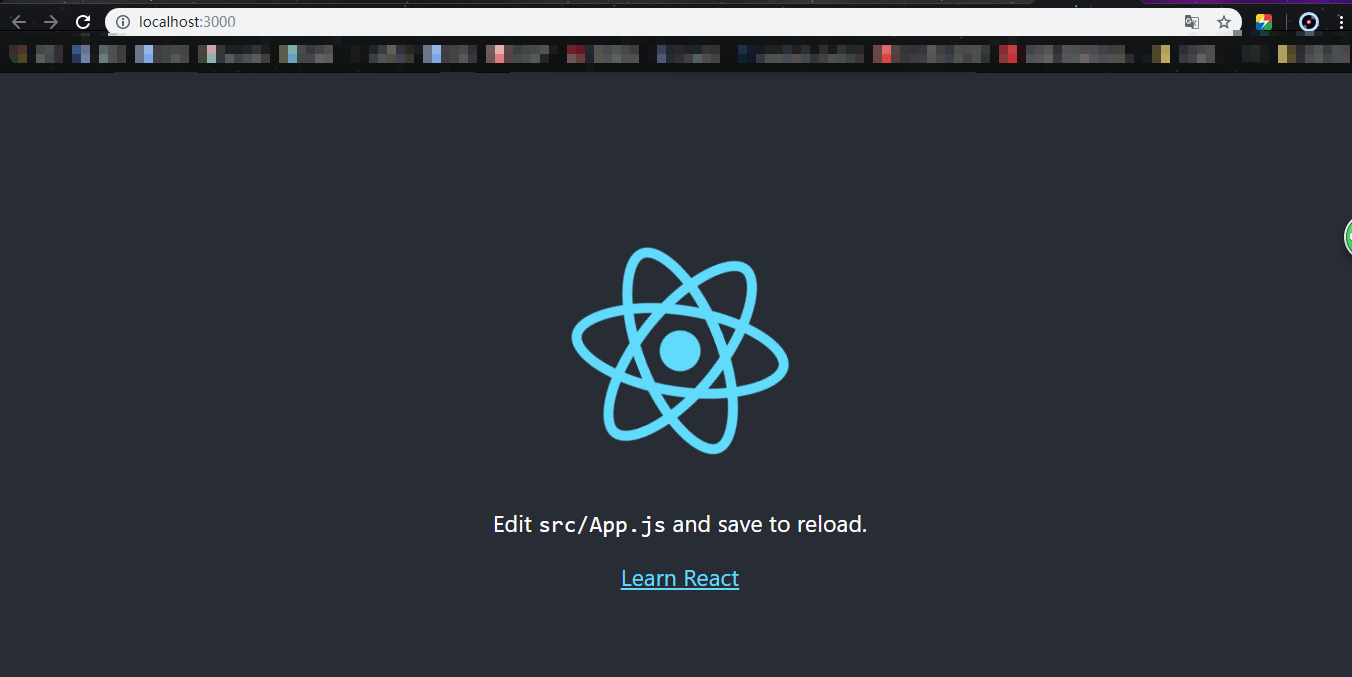Go back to the previous page
This screenshot has height=677, width=1352.
tap(18, 22)
